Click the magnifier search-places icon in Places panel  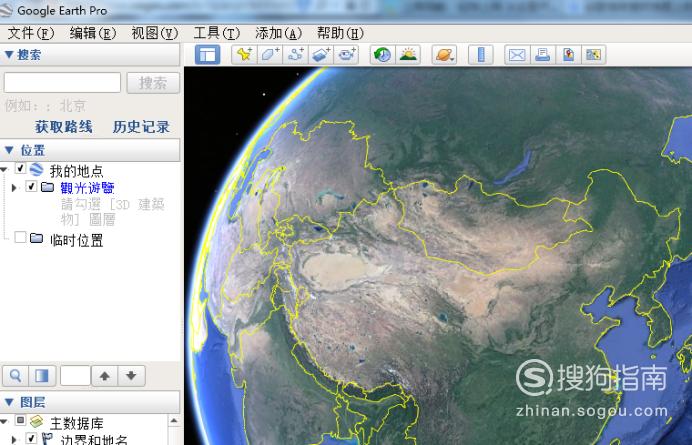pyautogui.click(x=15, y=376)
